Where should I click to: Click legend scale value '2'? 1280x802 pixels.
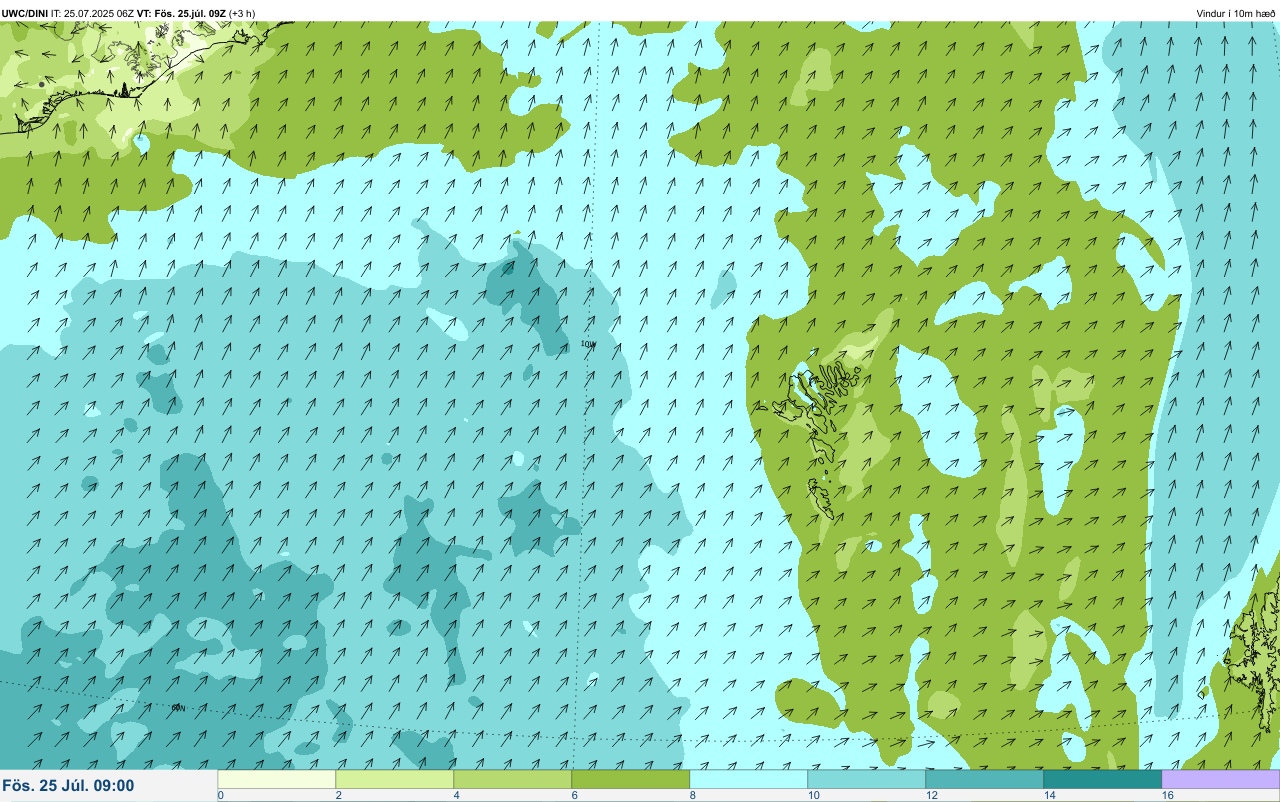[339, 795]
